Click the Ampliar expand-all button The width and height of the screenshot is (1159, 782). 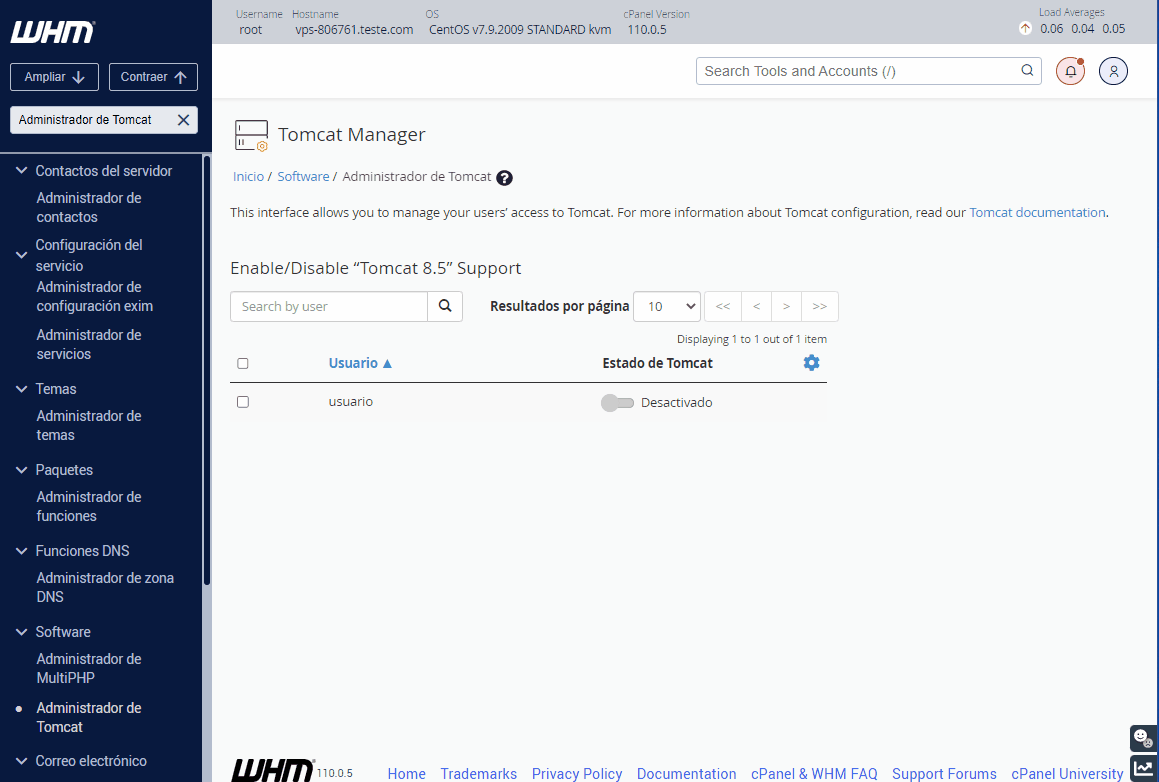(54, 77)
